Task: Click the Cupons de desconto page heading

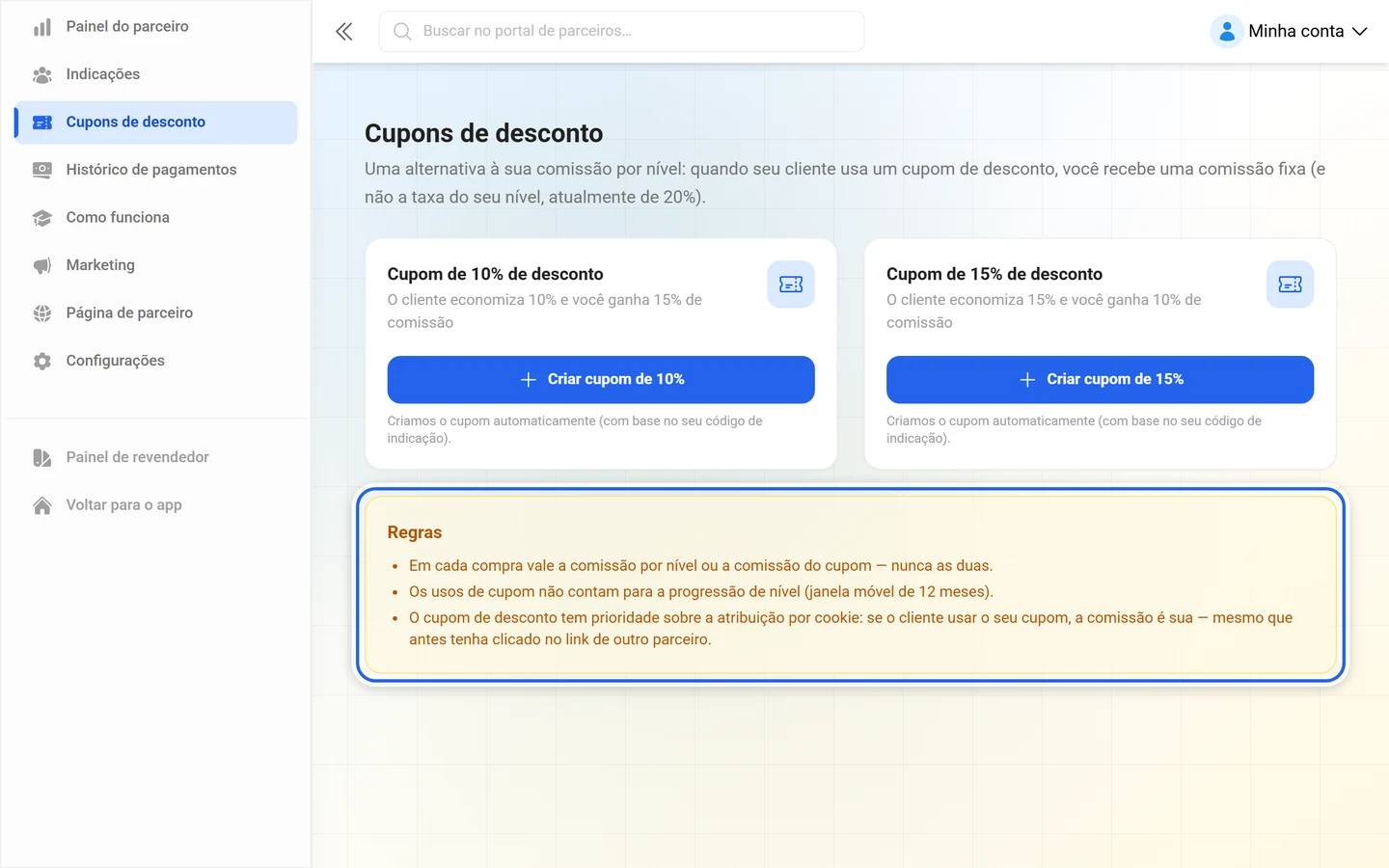Action: pos(483,133)
